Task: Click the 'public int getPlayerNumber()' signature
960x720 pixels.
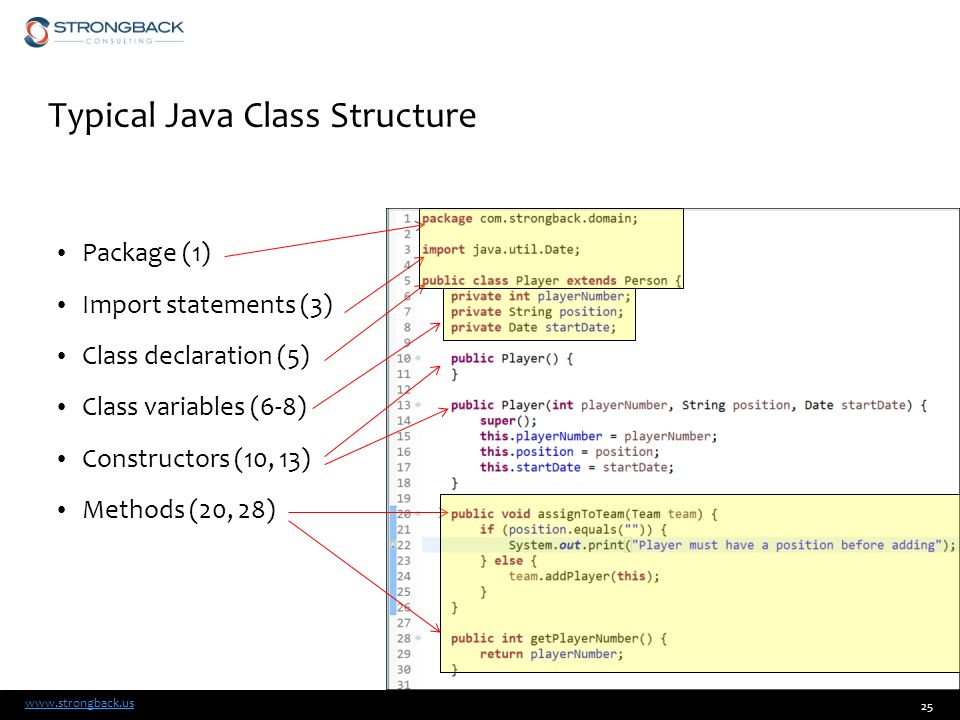Action: pyautogui.click(x=558, y=638)
